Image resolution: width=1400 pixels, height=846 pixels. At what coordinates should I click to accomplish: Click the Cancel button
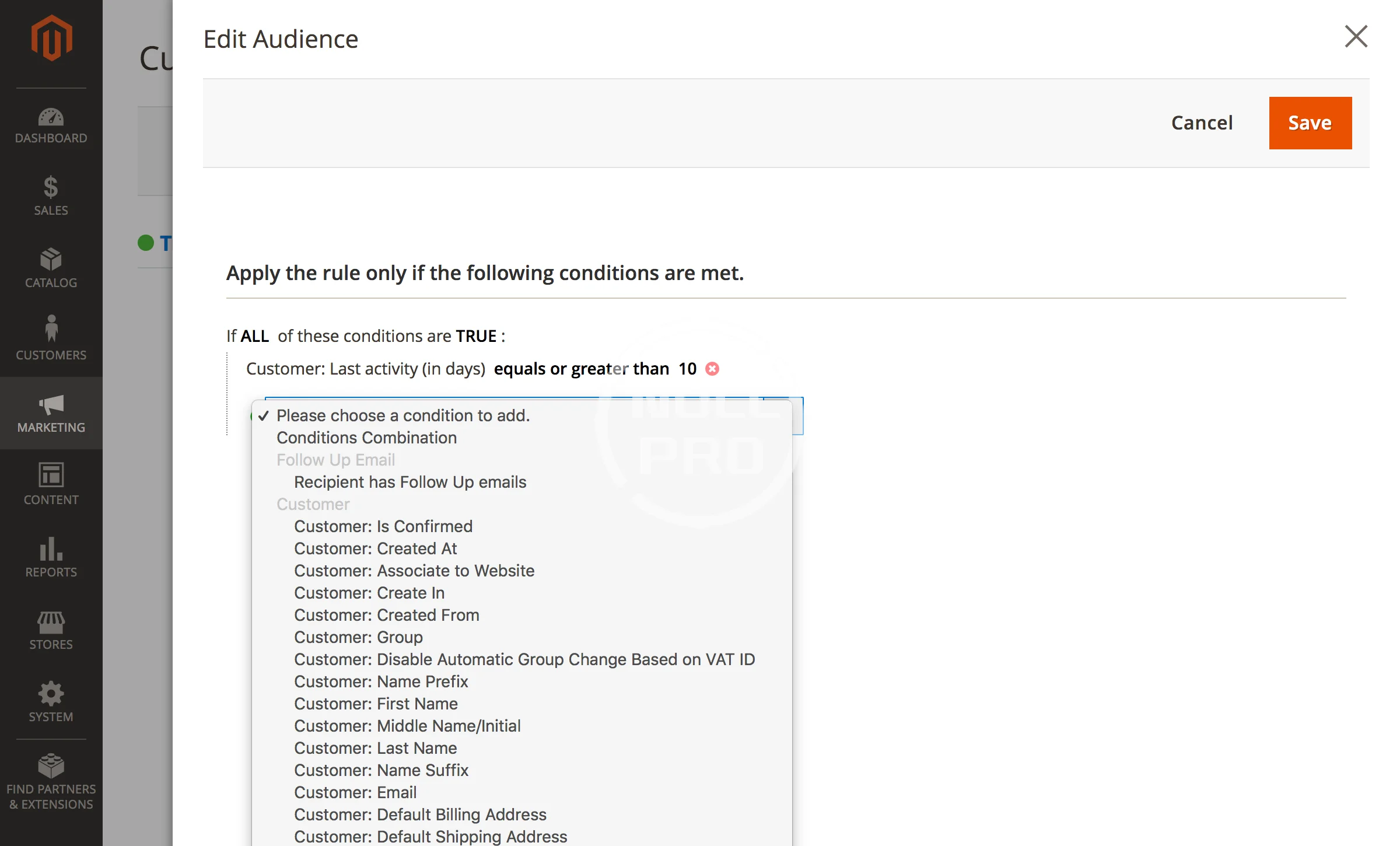tap(1202, 123)
